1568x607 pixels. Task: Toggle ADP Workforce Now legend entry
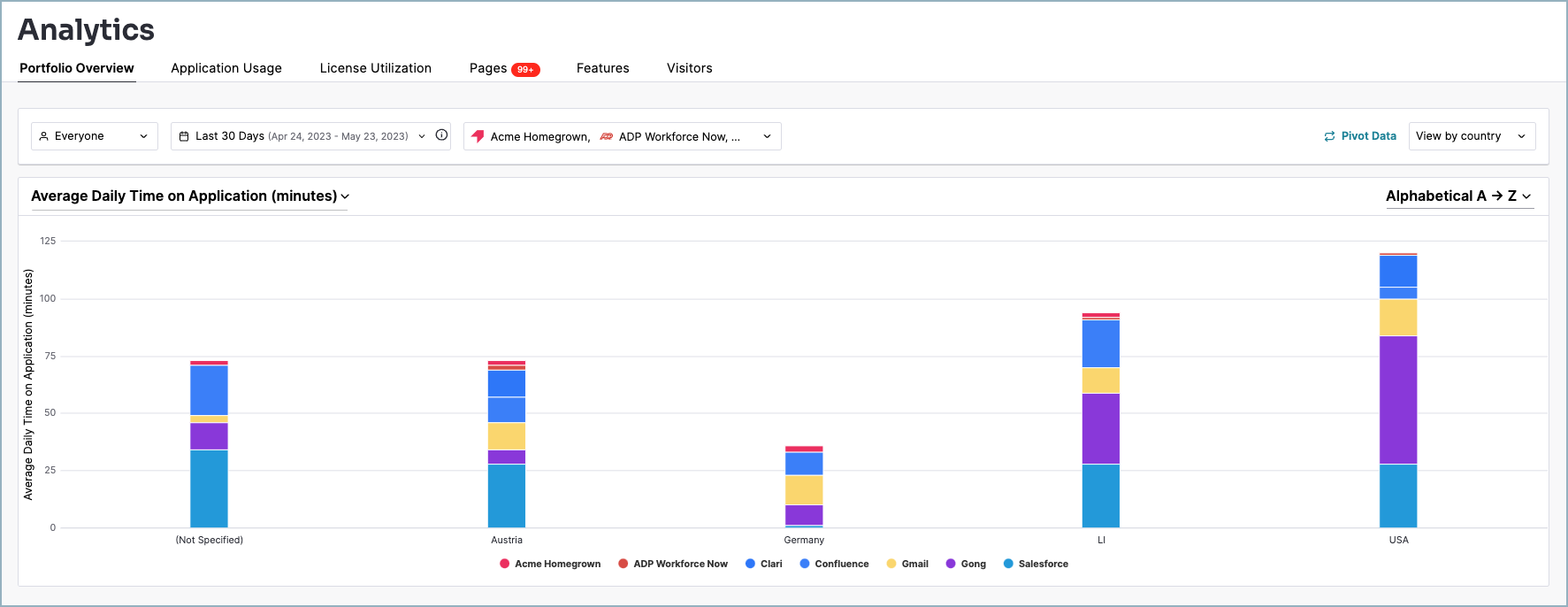673,564
